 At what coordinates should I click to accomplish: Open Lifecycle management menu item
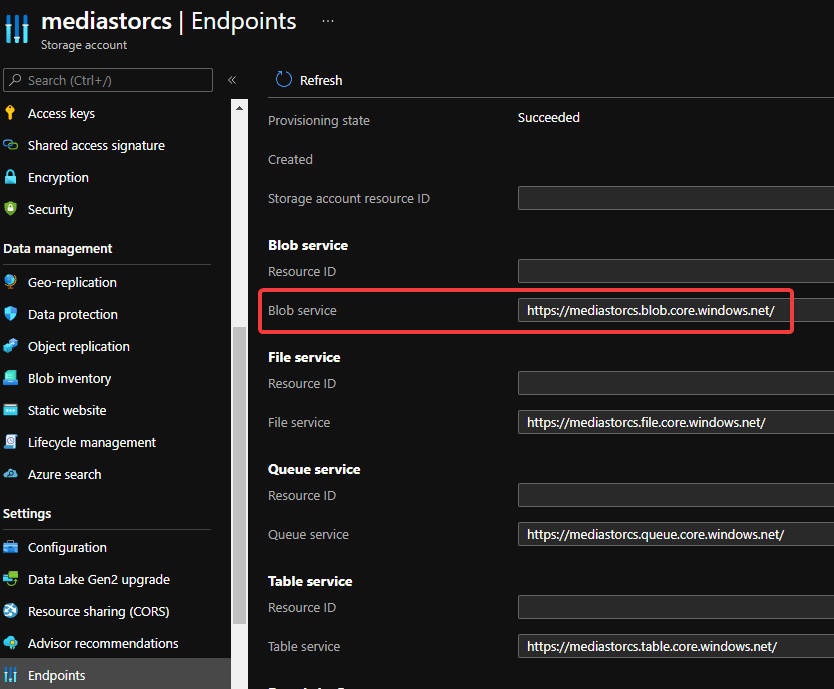[92, 442]
